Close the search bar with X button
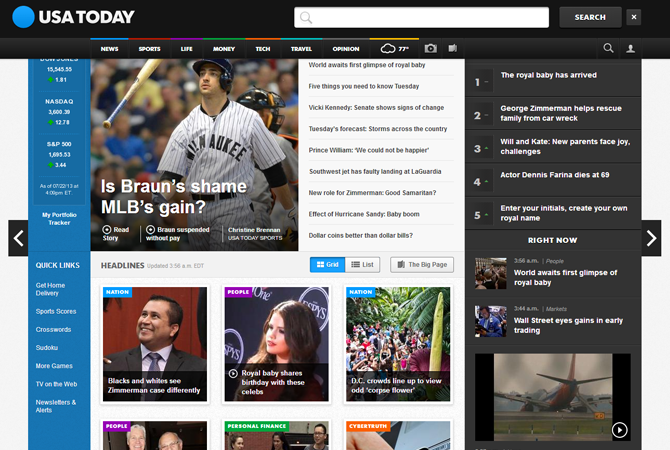The height and width of the screenshot is (450, 670). click(634, 17)
